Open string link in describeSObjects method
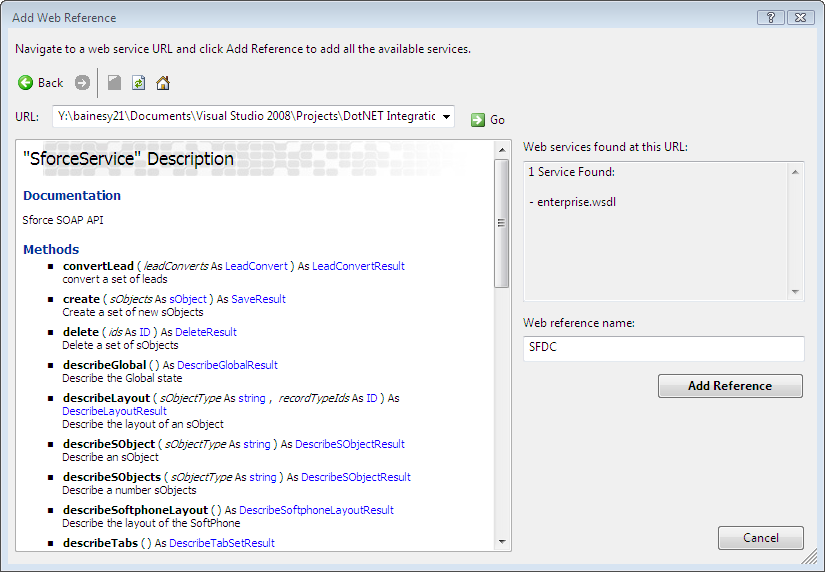 (263, 477)
